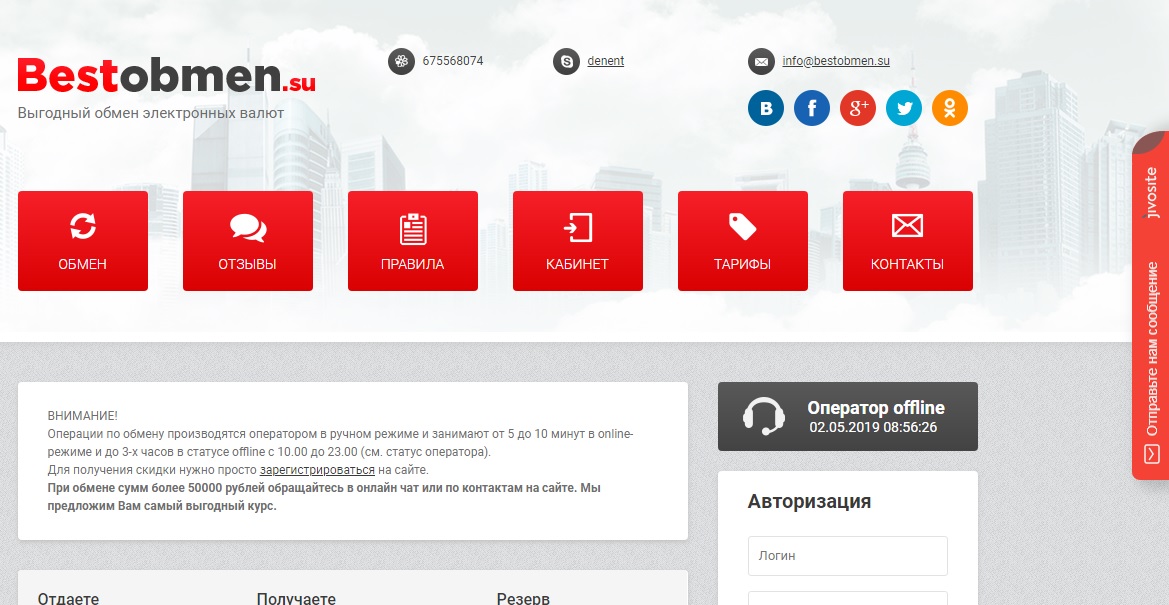Open the ОТЗЫВЫ reviews section
Image resolution: width=1169 pixels, height=605 pixels.
pos(248,241)
